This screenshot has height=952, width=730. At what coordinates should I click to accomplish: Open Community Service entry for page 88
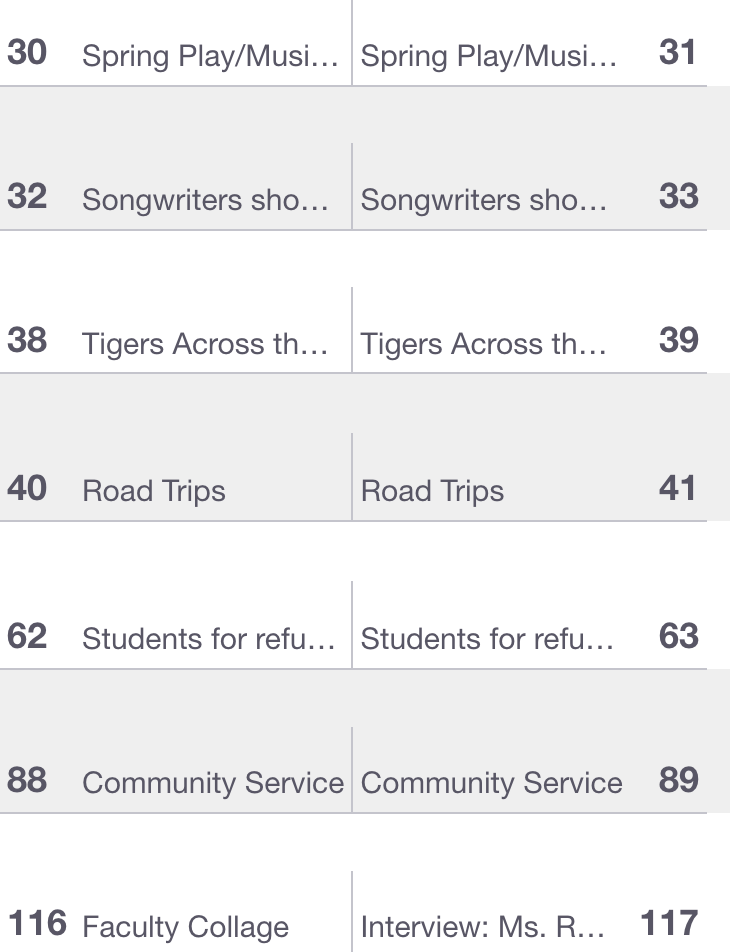(213, 783)
